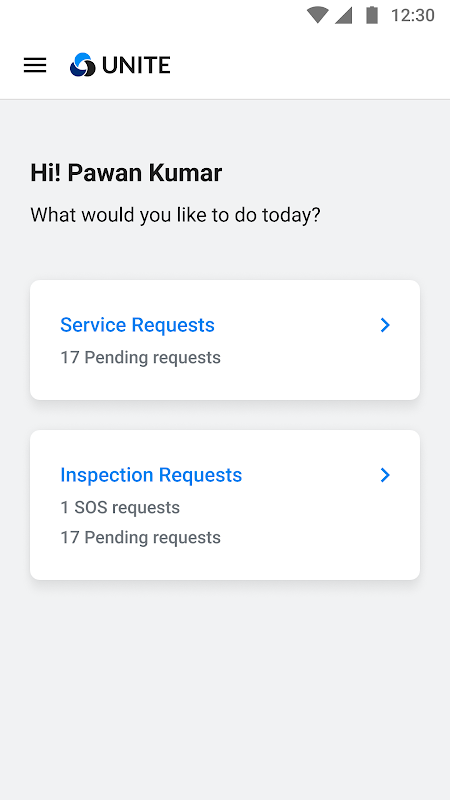This screenshot has width=450, height=800.
Task: Select the Service Requests card
Action: [225, 340]
